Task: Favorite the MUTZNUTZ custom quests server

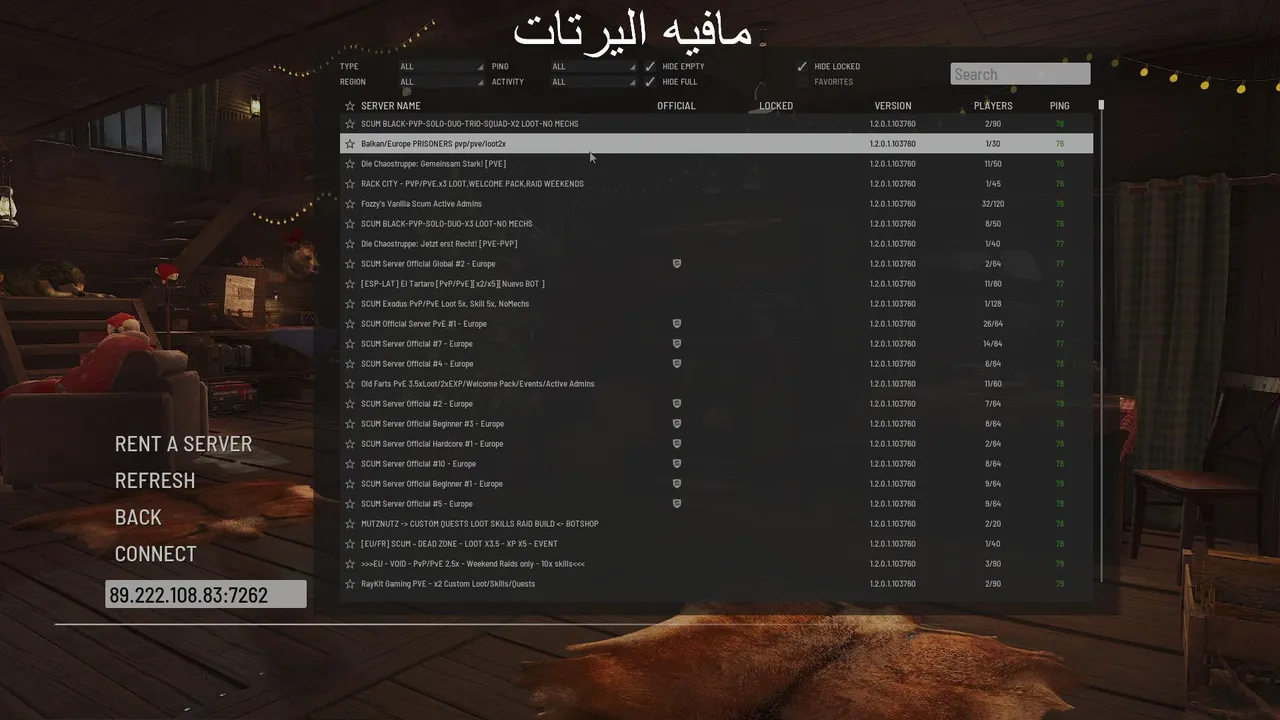Action: (x=350, y=524)
